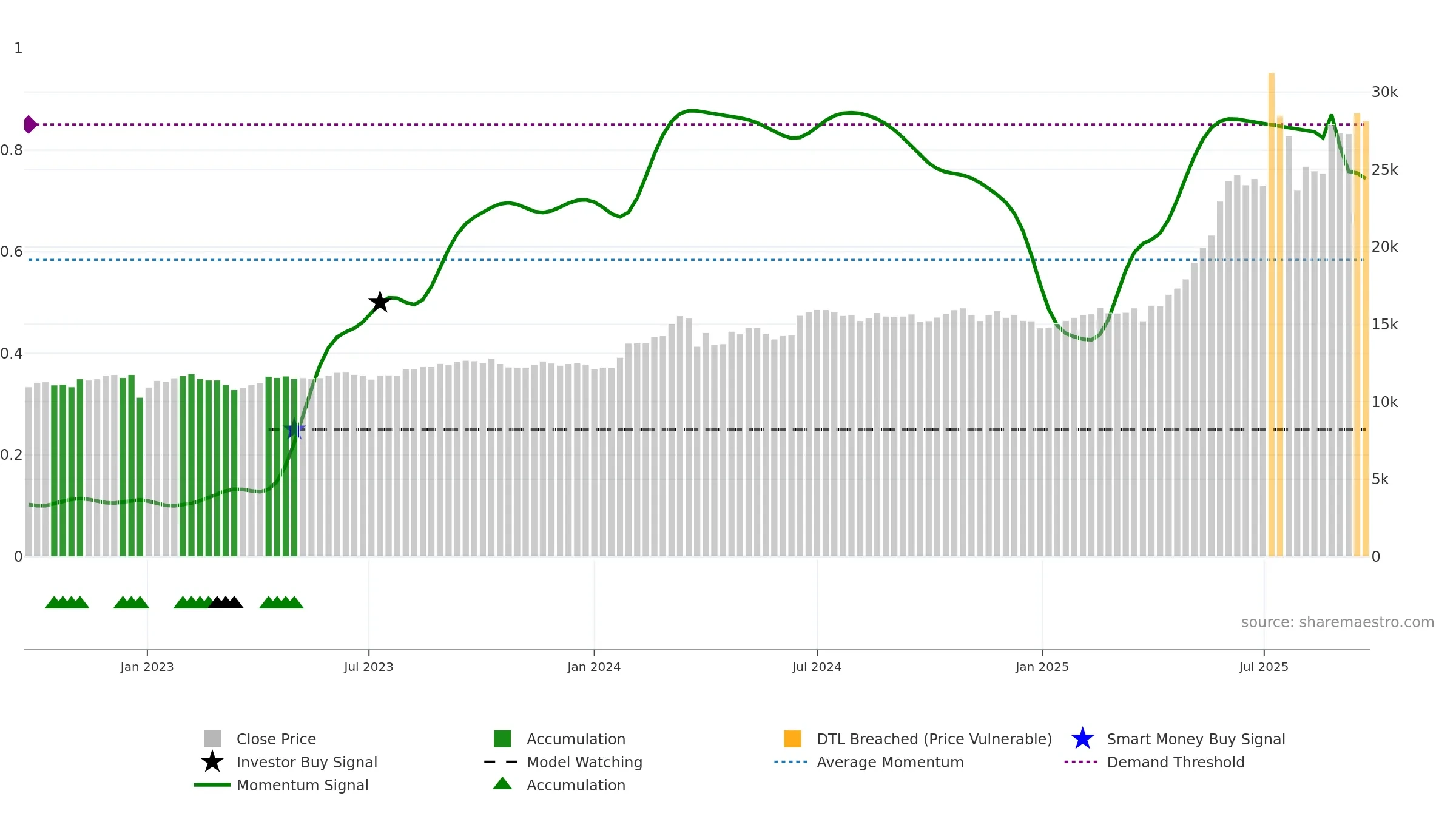Click the dotted purple Demand Threshold legend line
1456x819 pixels.
point(1081,762)
